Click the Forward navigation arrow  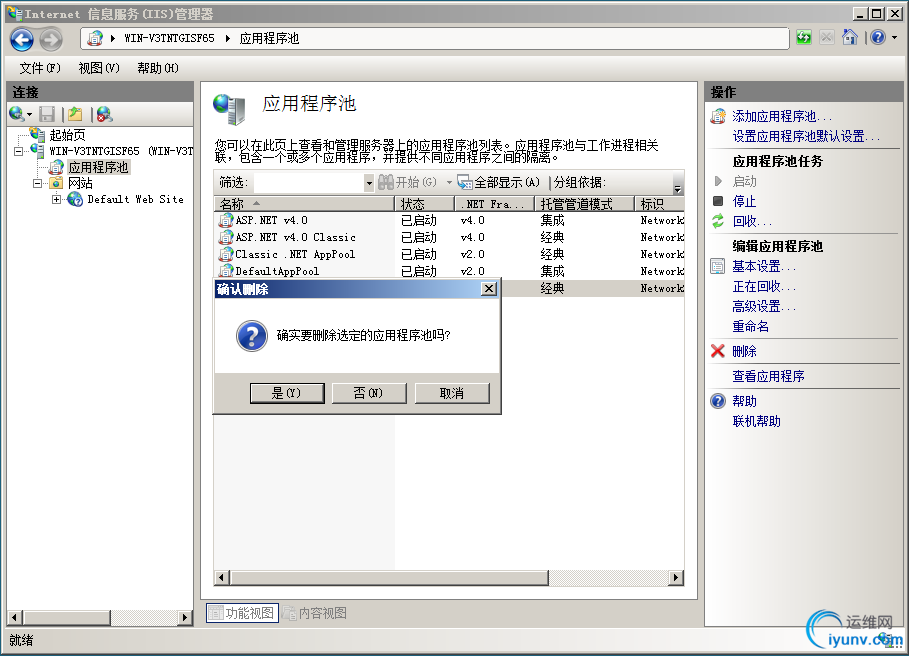pyautogui.click(x=51, y=39)
